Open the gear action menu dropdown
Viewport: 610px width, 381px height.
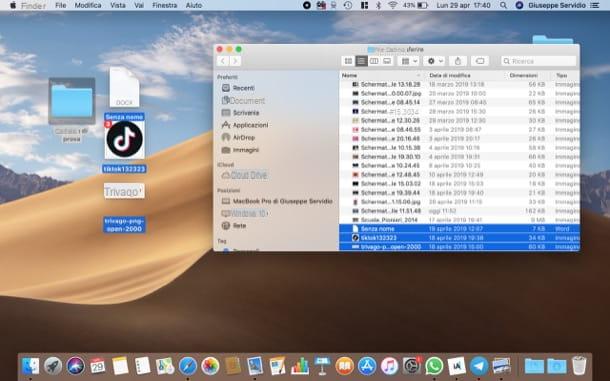(435, 61)
